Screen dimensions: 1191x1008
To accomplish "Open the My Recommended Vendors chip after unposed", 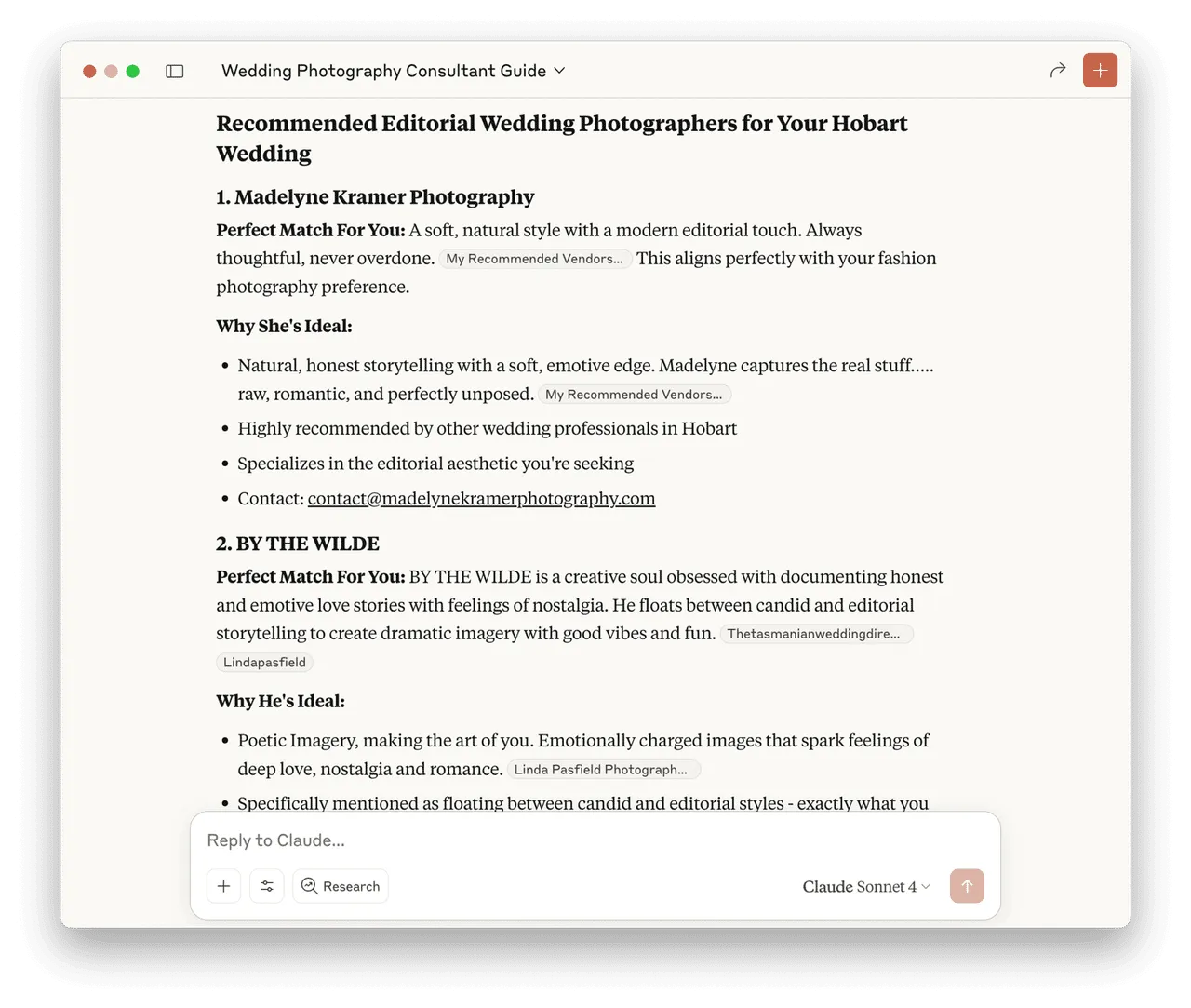I will coord(635,394).
